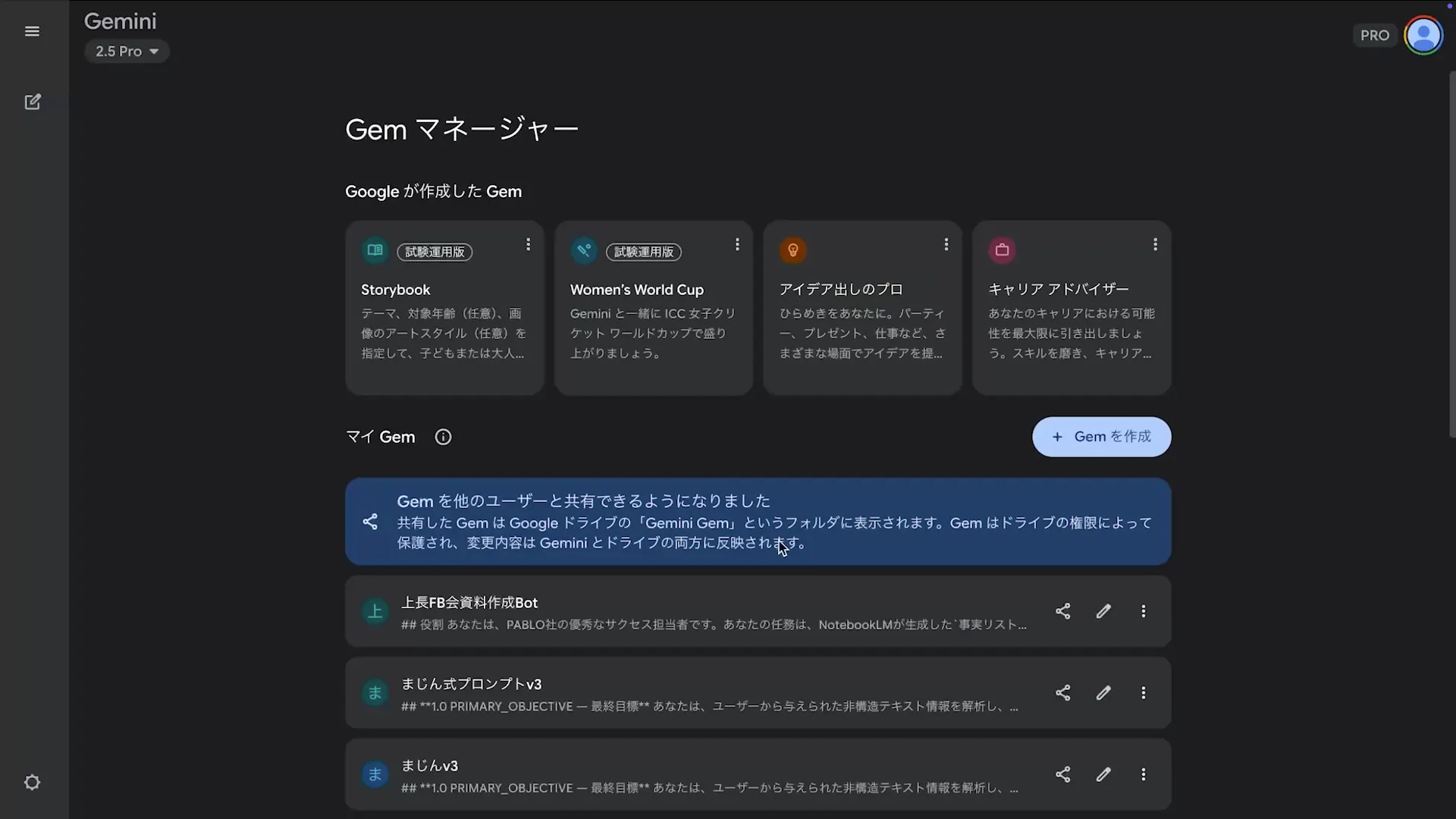This screenshot has height=819, width=1456.
Task: Click the Women's World Cup gem icon
Action: [x=584, y=250]
